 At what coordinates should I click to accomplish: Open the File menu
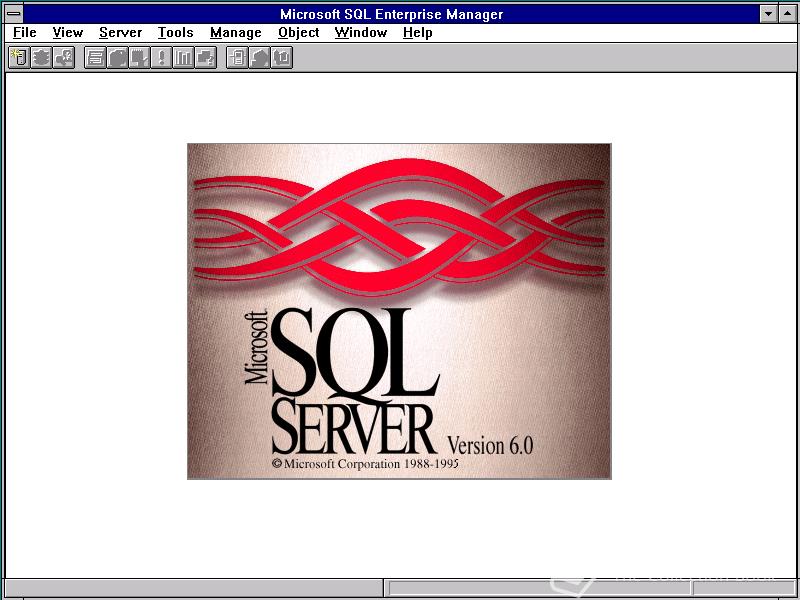[24, 33]
